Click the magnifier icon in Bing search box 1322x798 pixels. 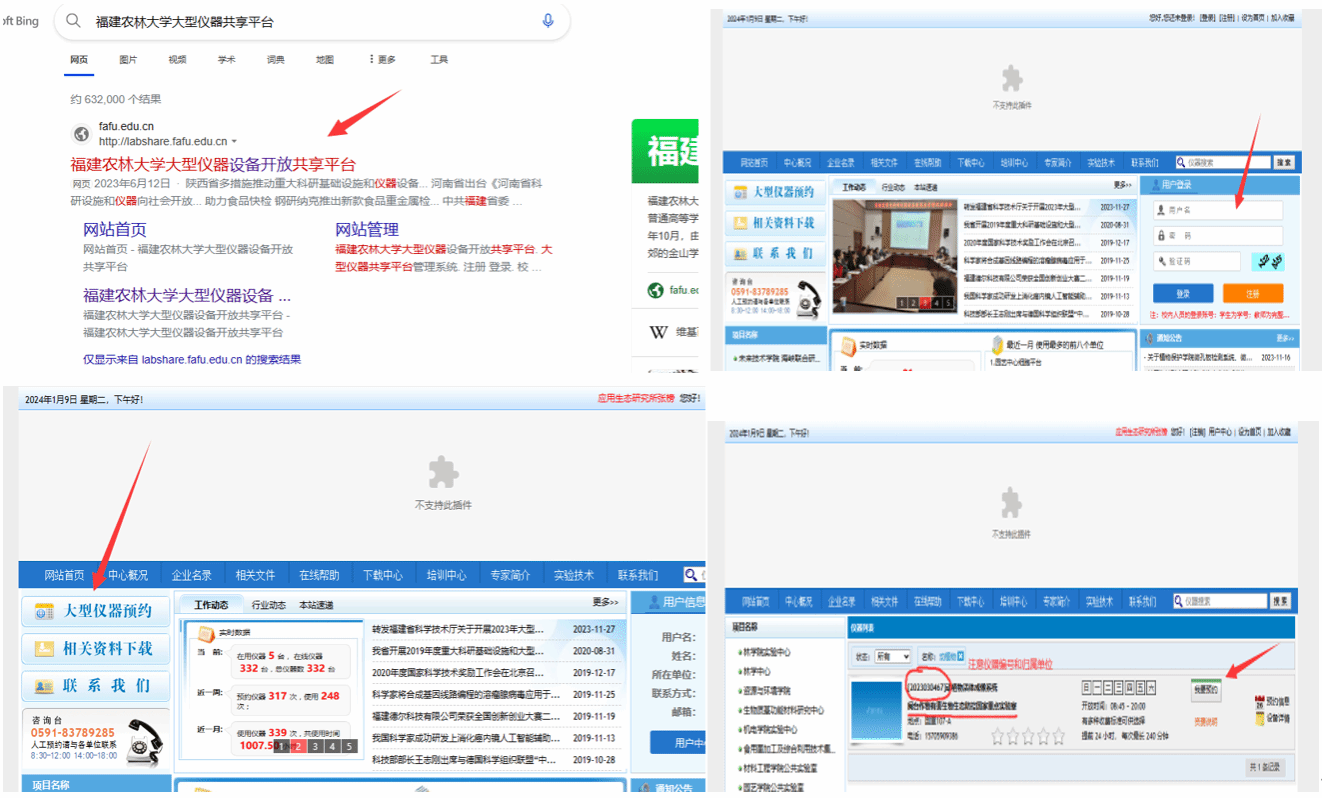tap(74, 21)
